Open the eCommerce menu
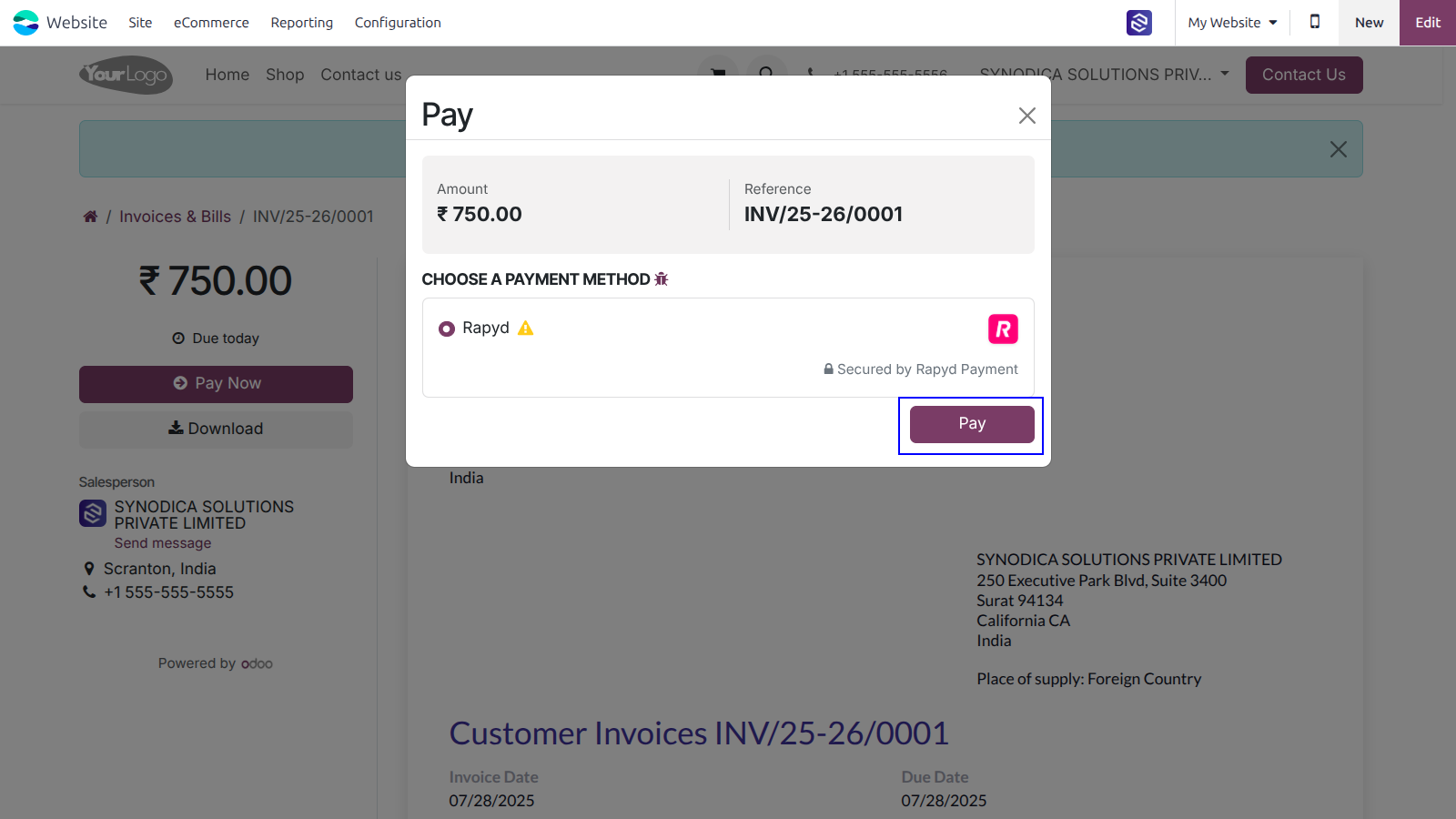The height and width of the screenshot is (819, 1456). (x=211, y=23)
